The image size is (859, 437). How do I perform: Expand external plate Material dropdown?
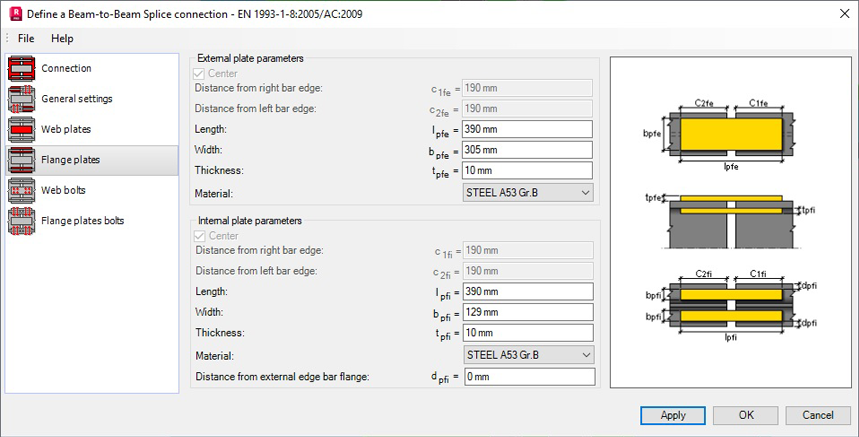tap(528, 192)
